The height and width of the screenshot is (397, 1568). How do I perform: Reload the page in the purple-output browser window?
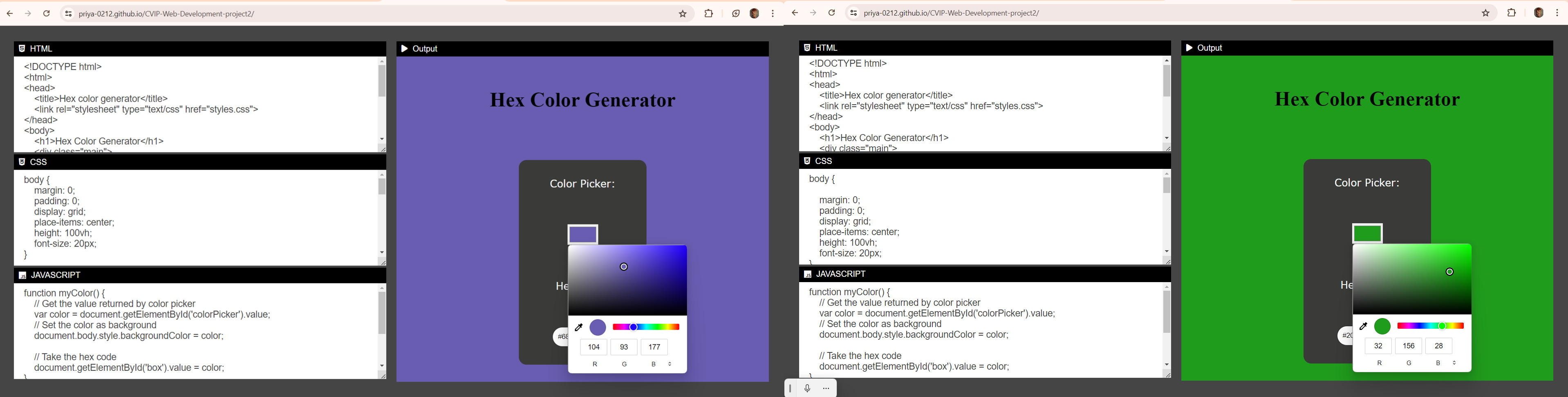[46, 13]
